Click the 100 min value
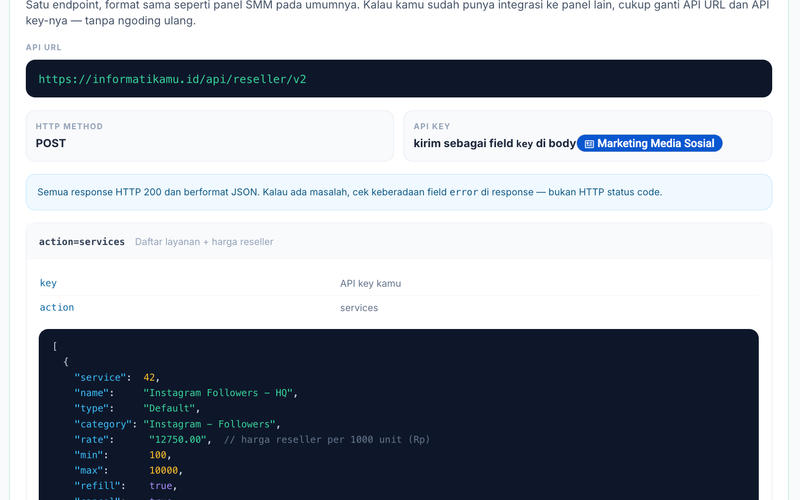800x500 pixels. (x=158, y=455)
